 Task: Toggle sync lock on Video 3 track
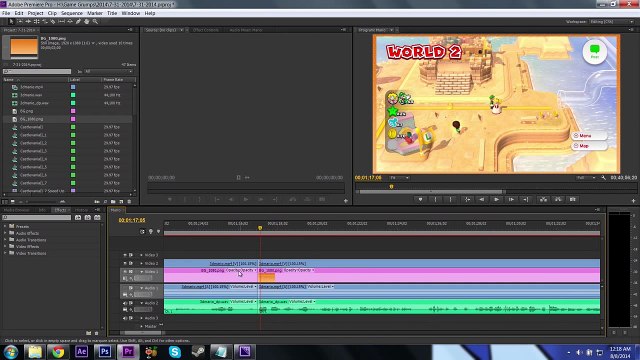coord(131,255)
